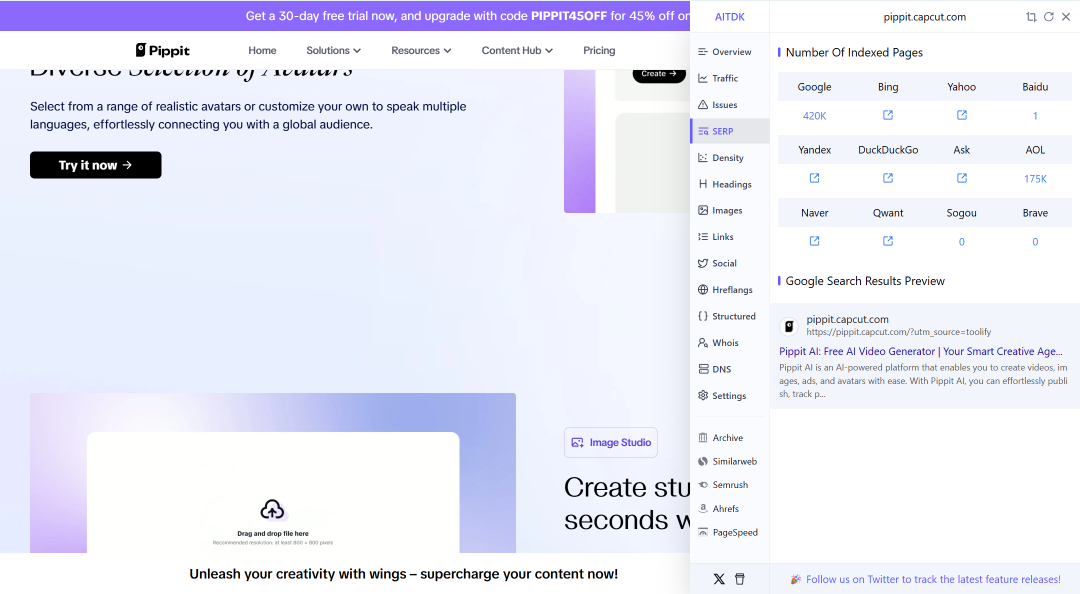
Task: Click the Try it now button
Action: pos(96,165)
